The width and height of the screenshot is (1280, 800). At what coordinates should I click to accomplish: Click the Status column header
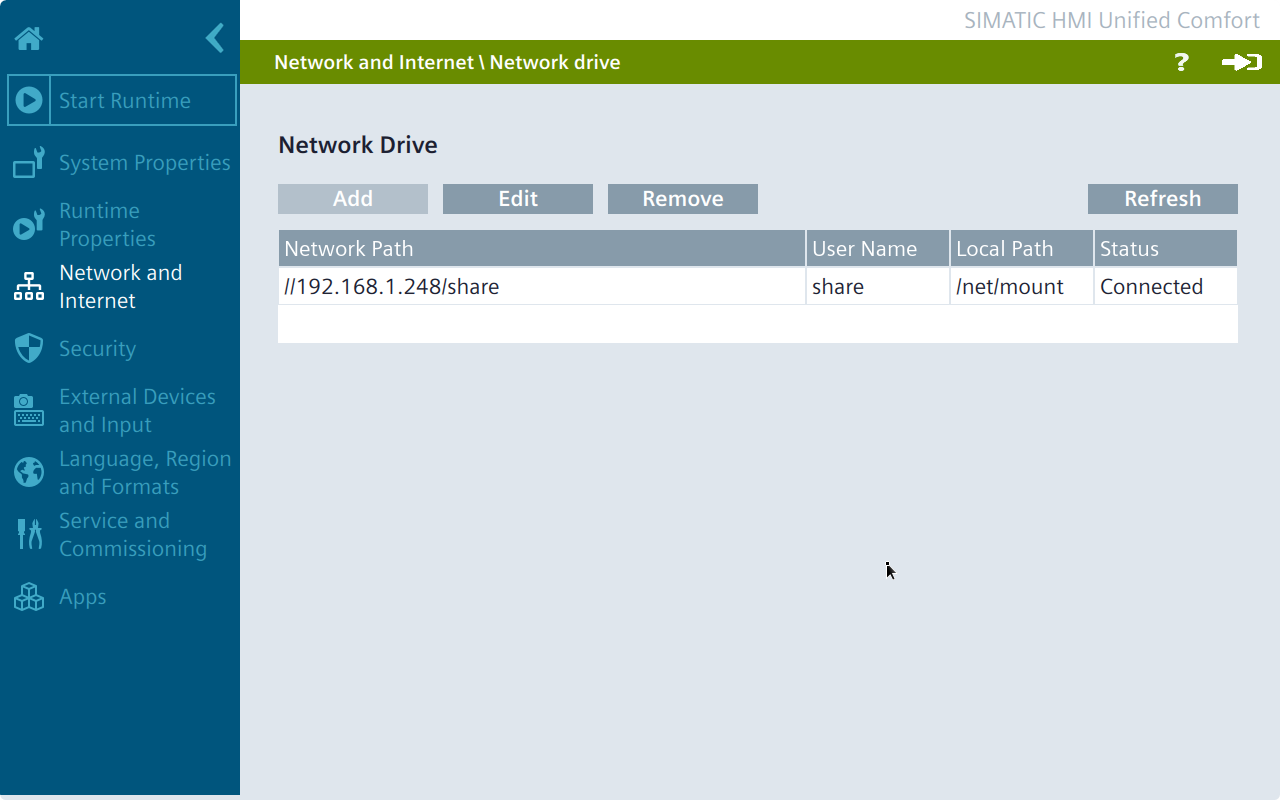[1166, 248]
